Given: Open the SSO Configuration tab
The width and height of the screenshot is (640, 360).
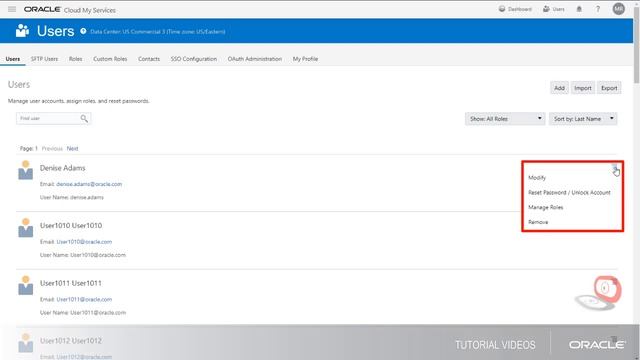Looking at the screenshot, I should pyautogui.click(x=194, y=59).
